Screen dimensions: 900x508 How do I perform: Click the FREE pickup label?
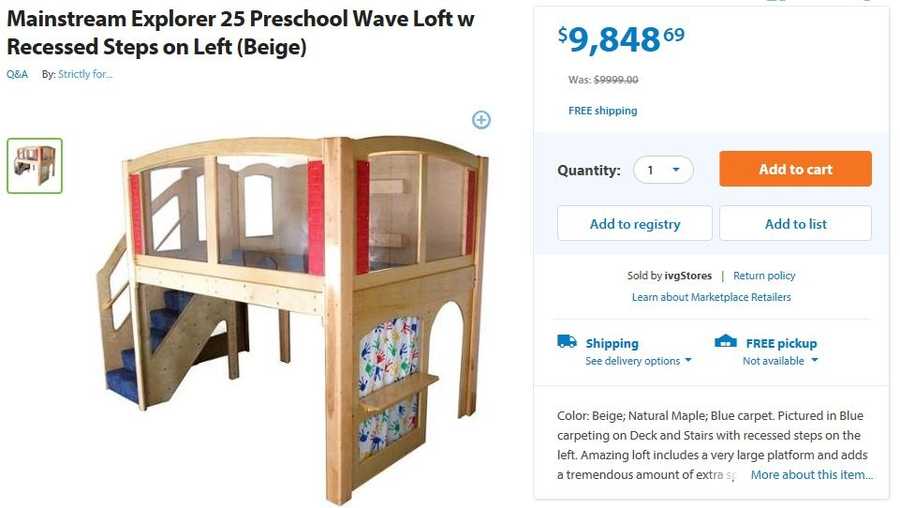(781, 343)
